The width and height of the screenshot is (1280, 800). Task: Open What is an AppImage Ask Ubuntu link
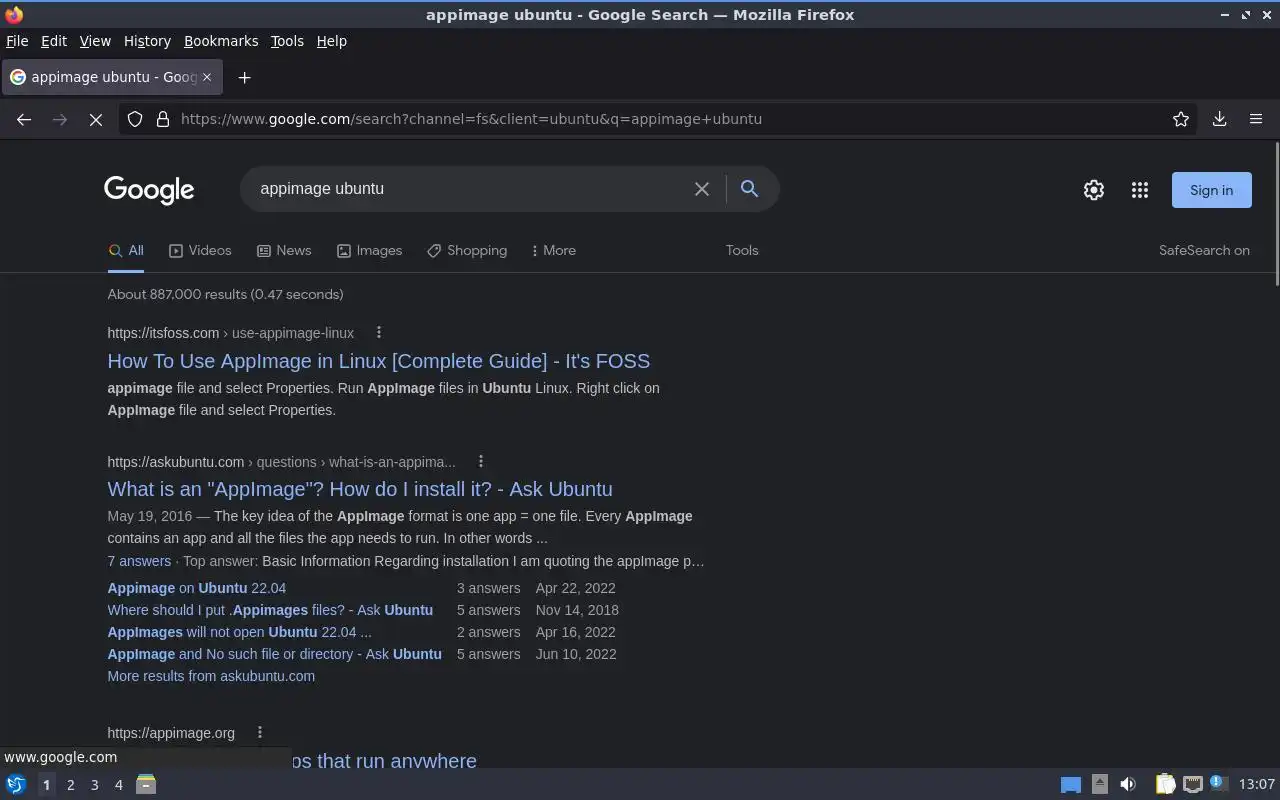click(x=360, y=489)
